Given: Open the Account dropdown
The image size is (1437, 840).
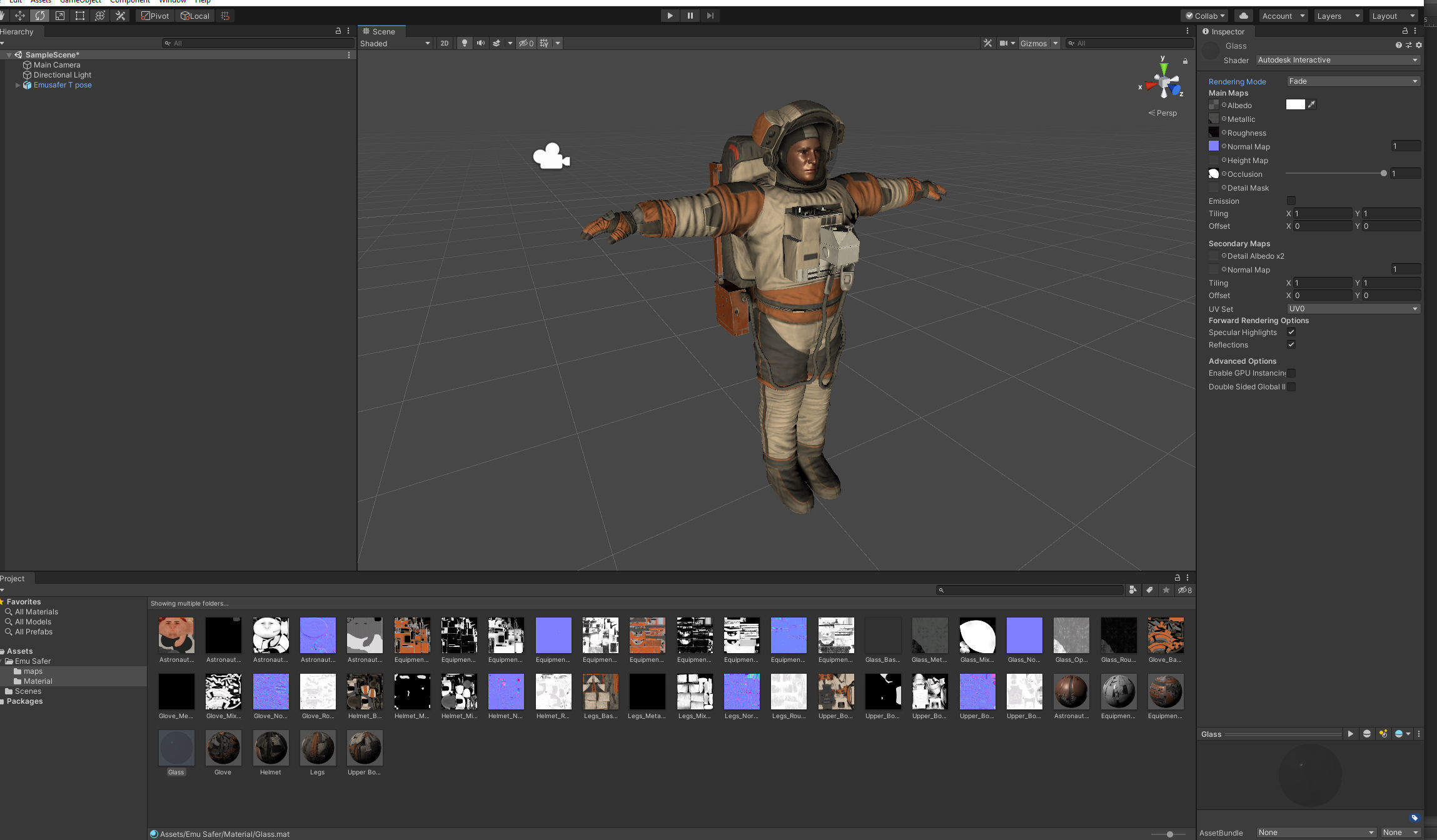Looking at the screenshot, I should pos(1283,16).
